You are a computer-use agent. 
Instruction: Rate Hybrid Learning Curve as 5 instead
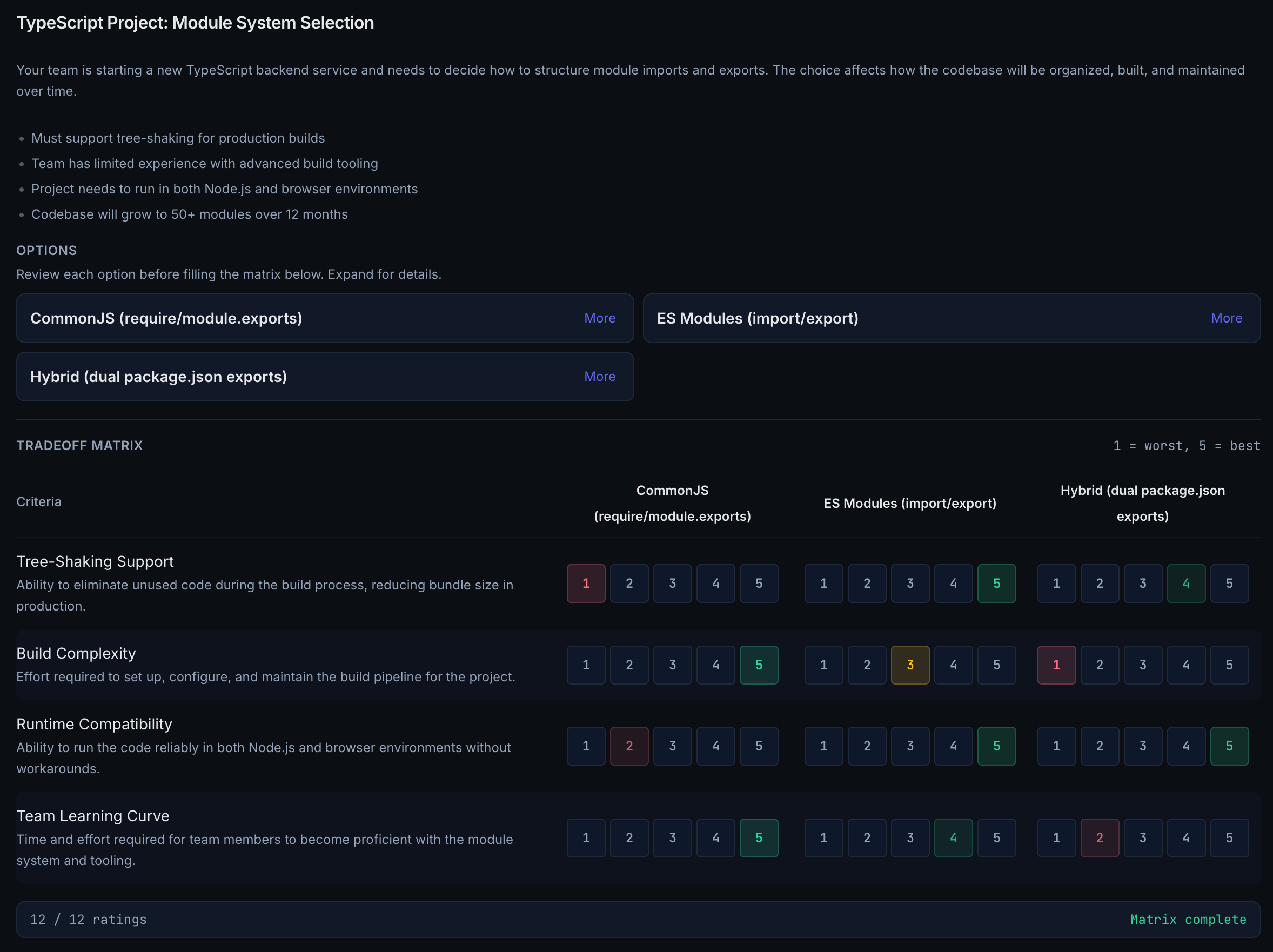tap(1230, 838)
